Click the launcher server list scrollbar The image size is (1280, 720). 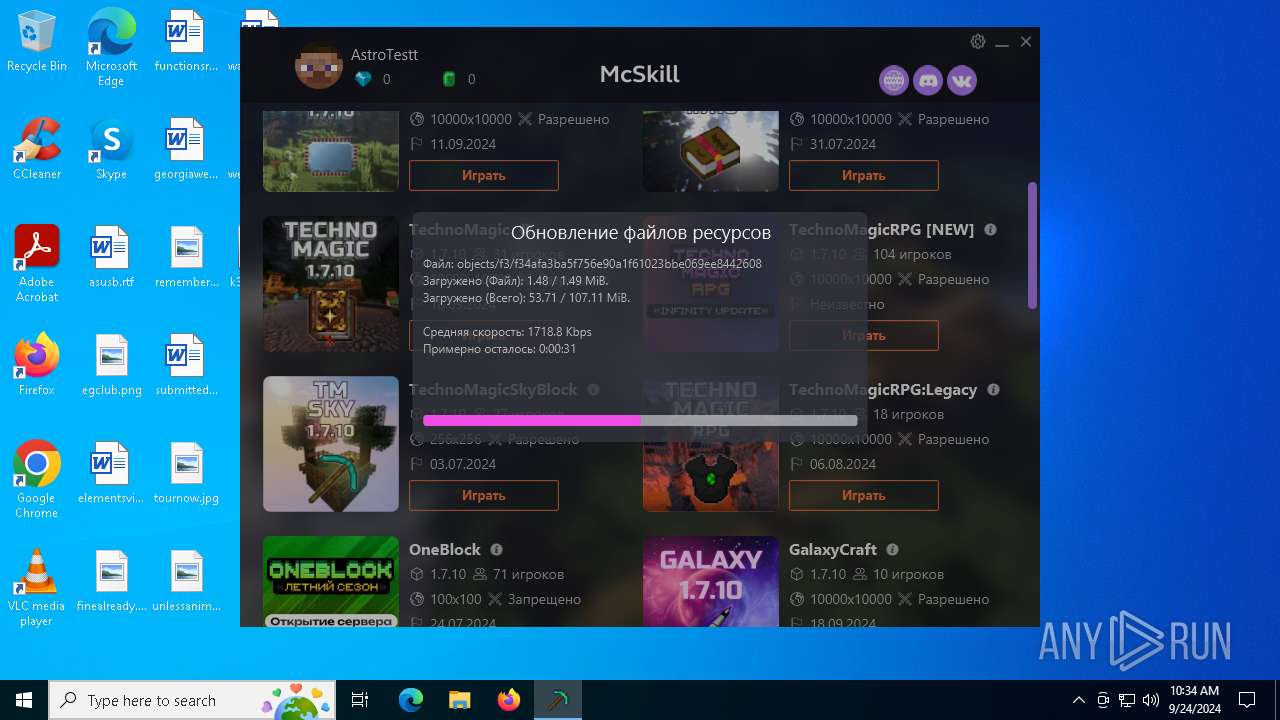point(1032,245)
